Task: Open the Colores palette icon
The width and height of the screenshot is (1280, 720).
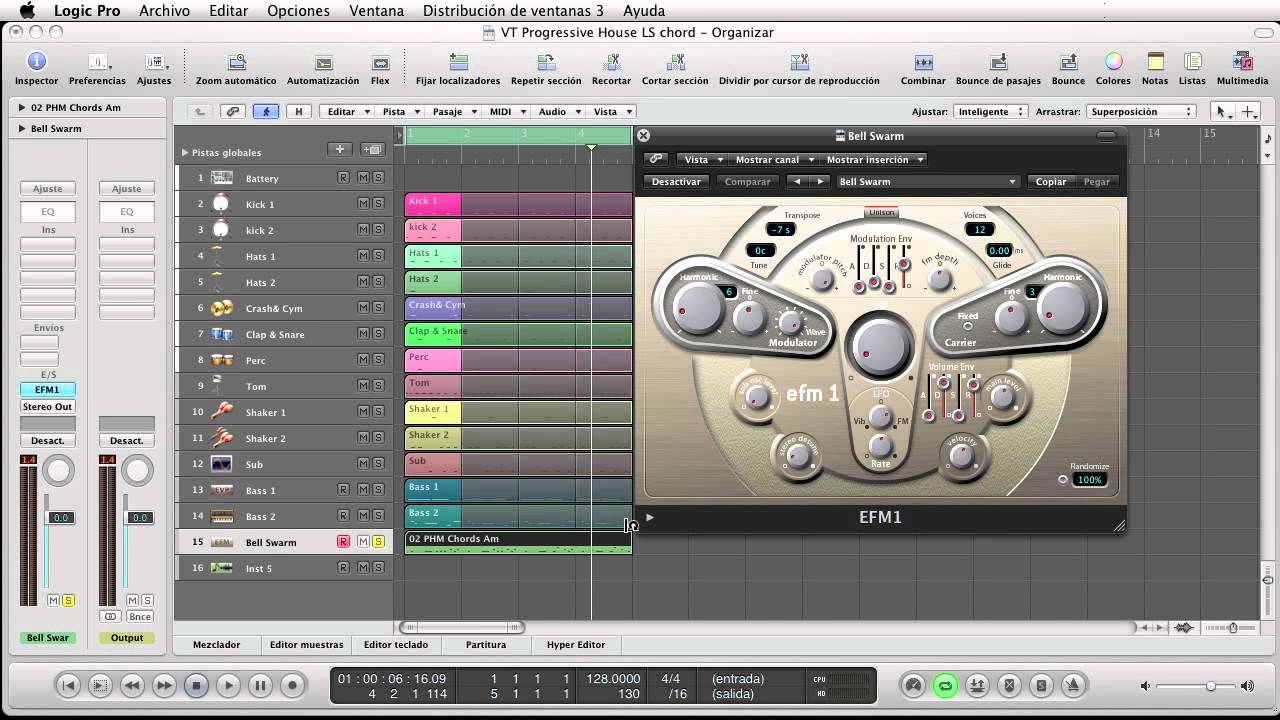Action: pyautogui.click(x=1113, y=62)
